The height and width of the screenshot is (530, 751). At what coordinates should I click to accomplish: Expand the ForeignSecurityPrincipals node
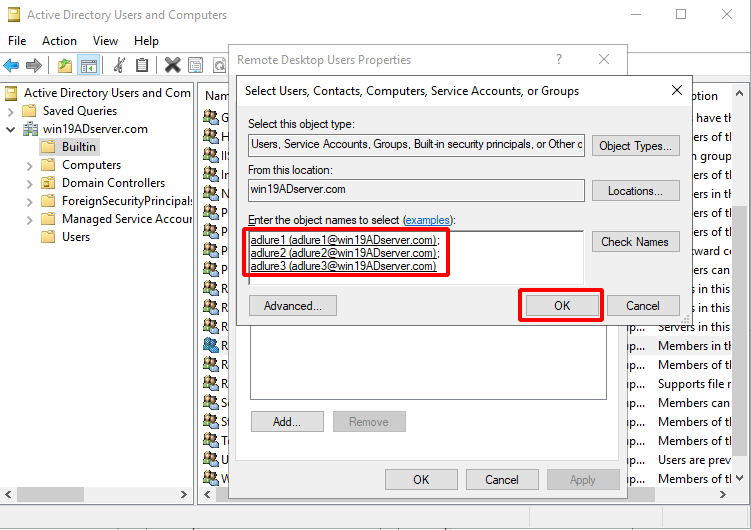[30, 202]
